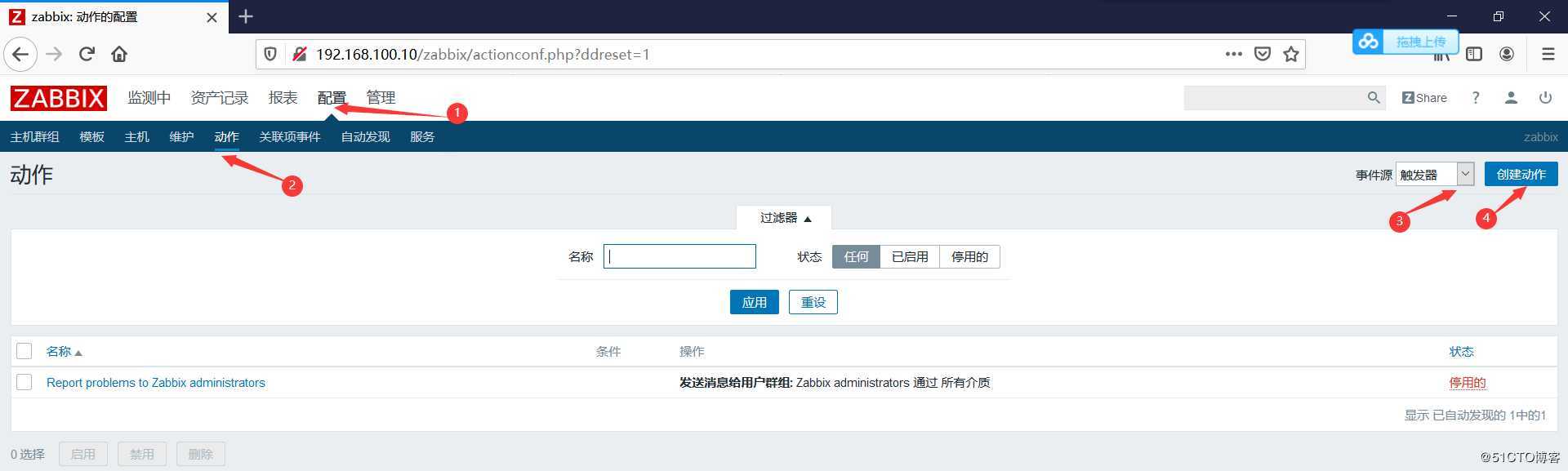Sort by the 名称 column header
This screenshot has height=471, width=1568.
[64, 352]
